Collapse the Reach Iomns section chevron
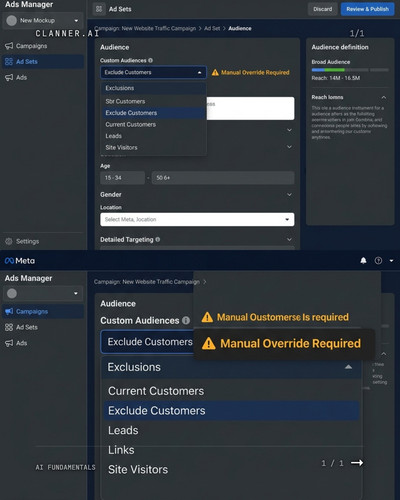400x500 pixels. [384, 97]
